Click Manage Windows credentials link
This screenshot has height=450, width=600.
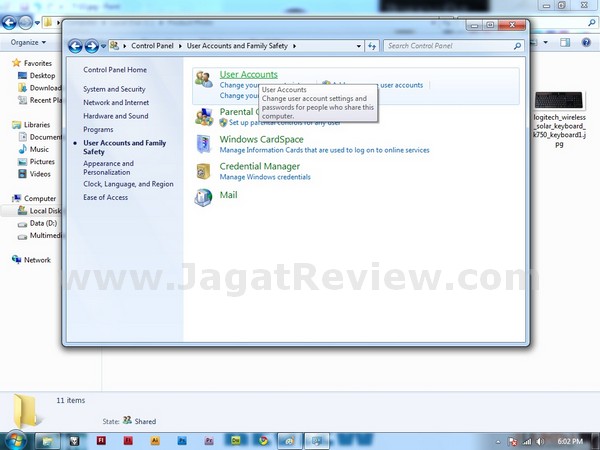pyautogui.click(x=265, y=177)
